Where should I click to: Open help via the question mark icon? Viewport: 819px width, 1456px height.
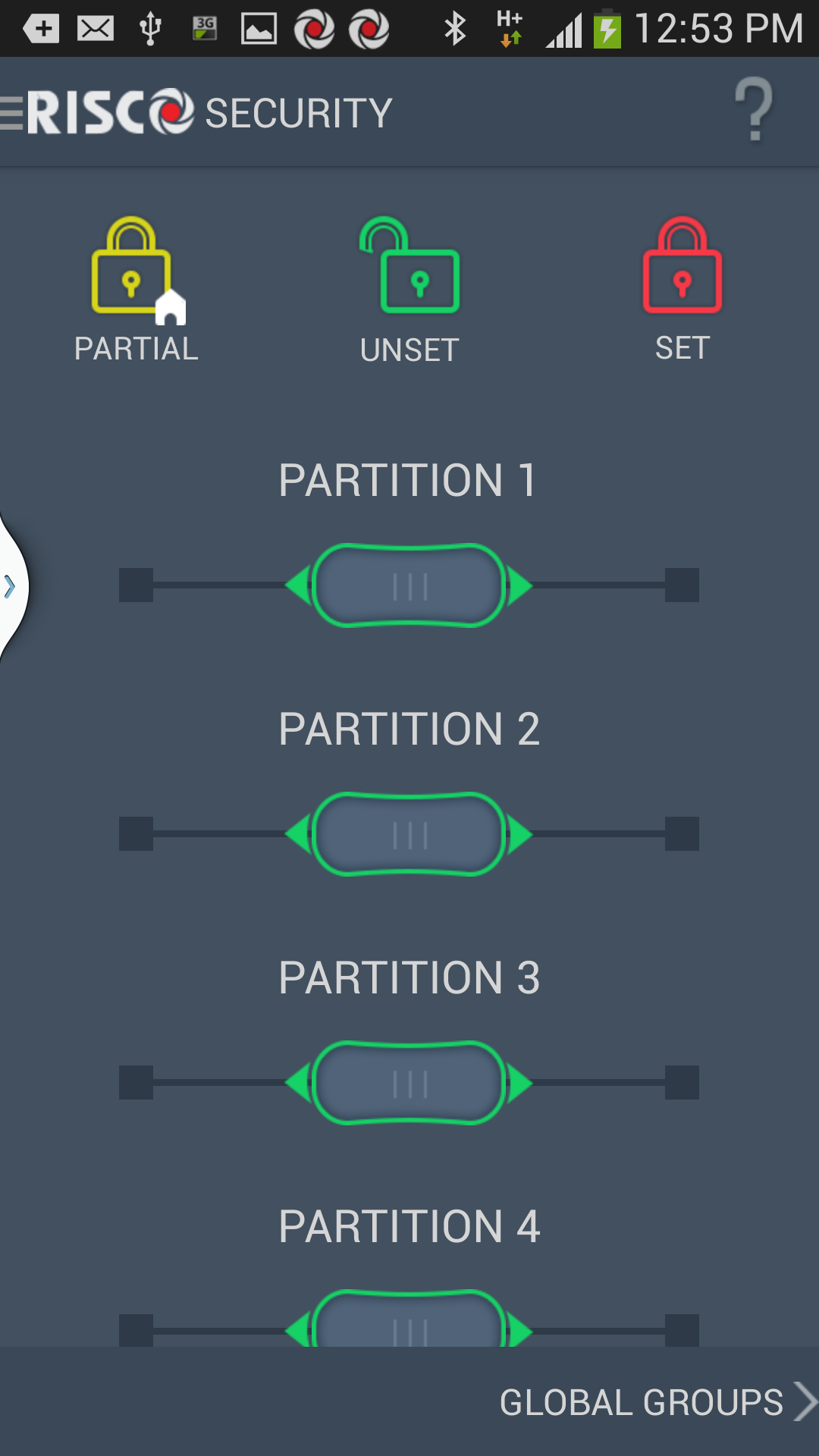pos(754,110)
